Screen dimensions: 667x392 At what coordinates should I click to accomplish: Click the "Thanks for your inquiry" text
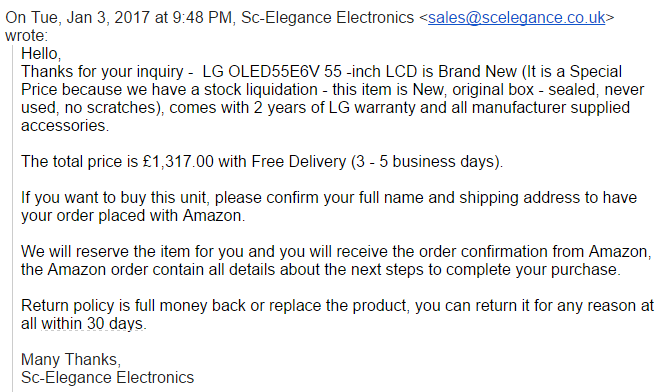102,72
